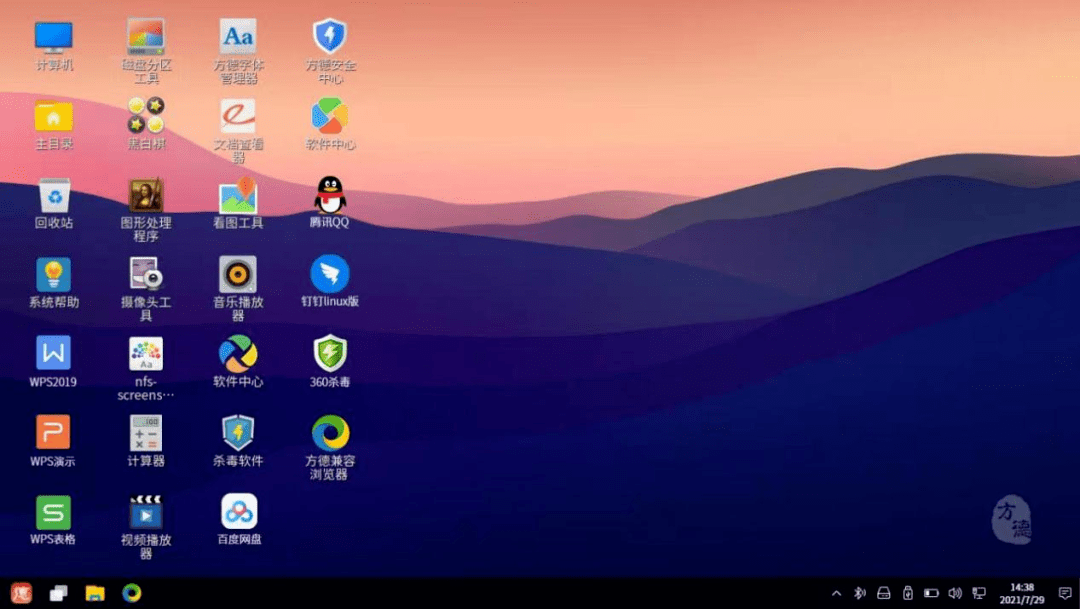Click the volume speaker tray icon
Screen dimensions: 1080x609
tap(955, 593)
